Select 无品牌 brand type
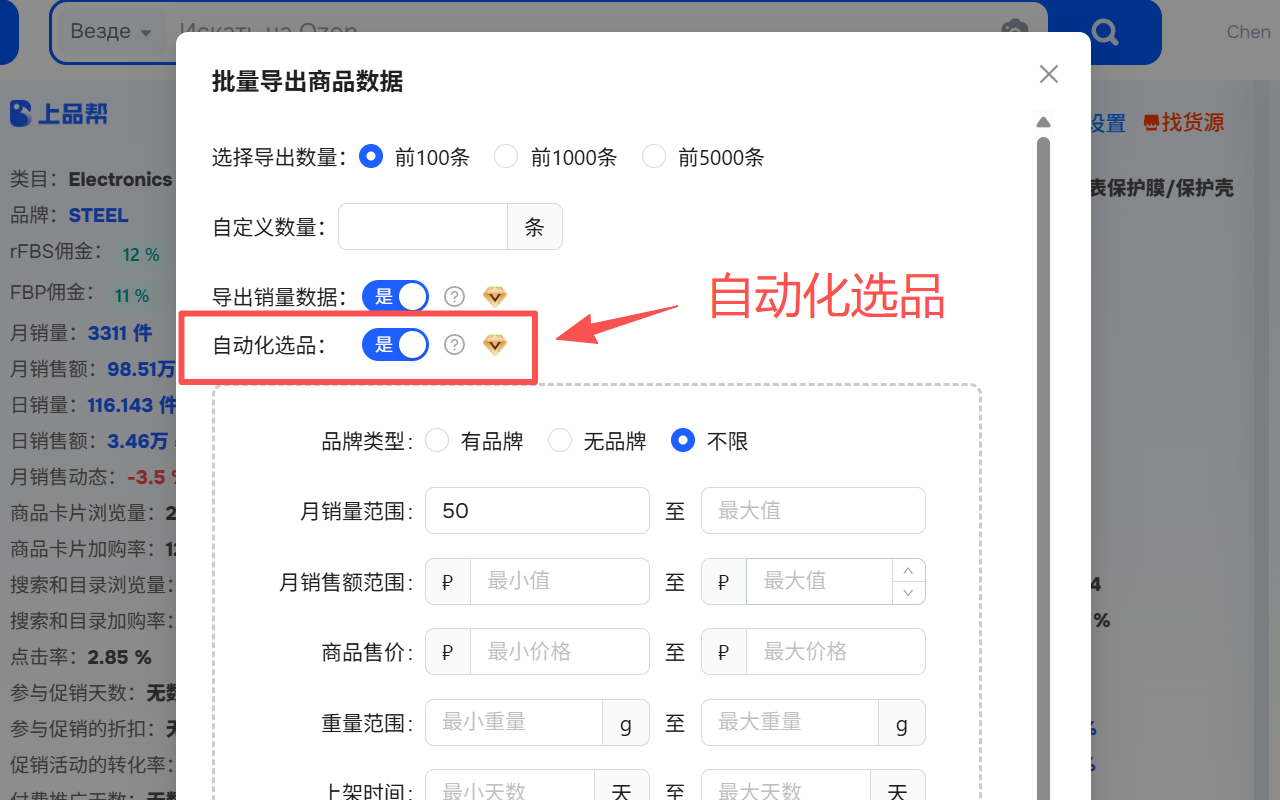 click(x=560, y=441)
